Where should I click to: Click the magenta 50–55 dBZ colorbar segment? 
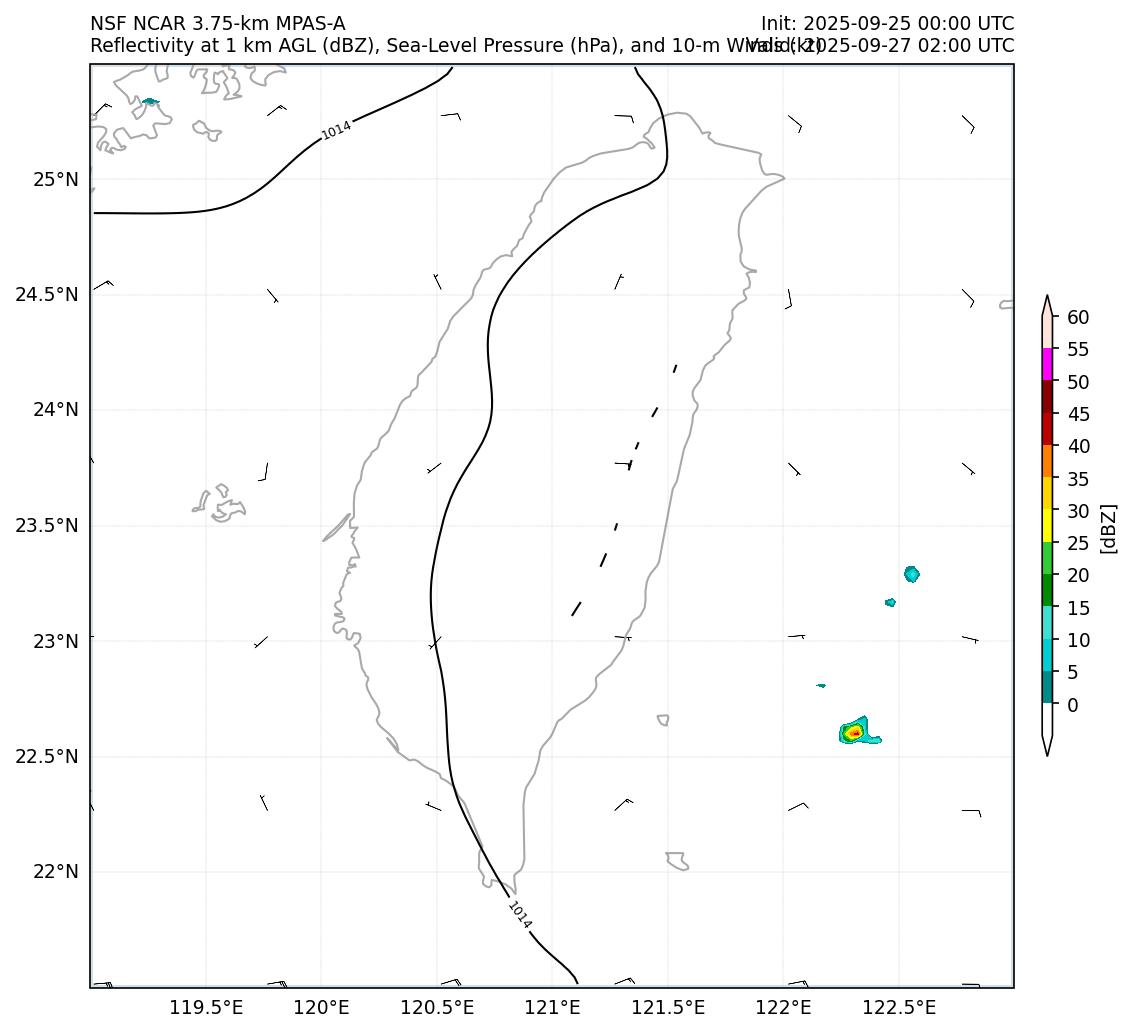point(1047,365)
